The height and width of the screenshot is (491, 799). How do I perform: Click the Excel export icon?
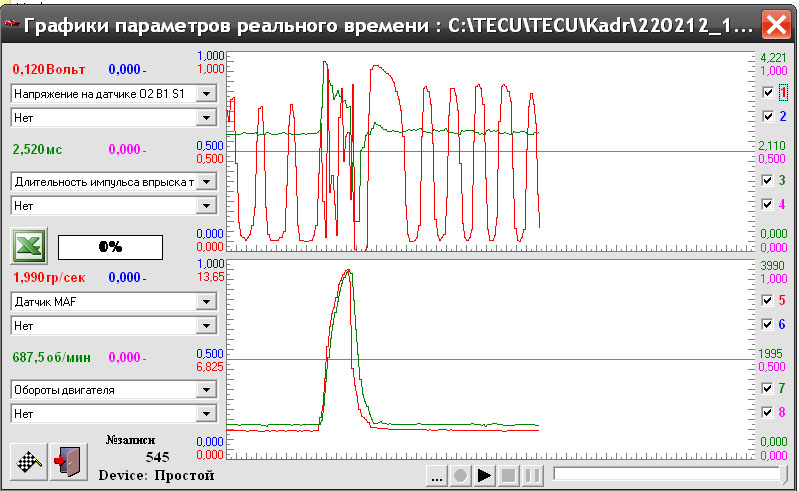coord(28,246)
